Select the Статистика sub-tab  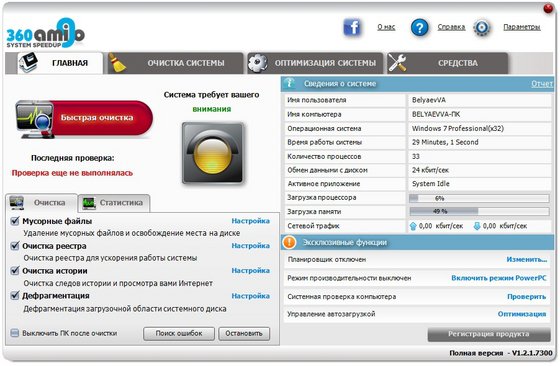coord(114,203)
